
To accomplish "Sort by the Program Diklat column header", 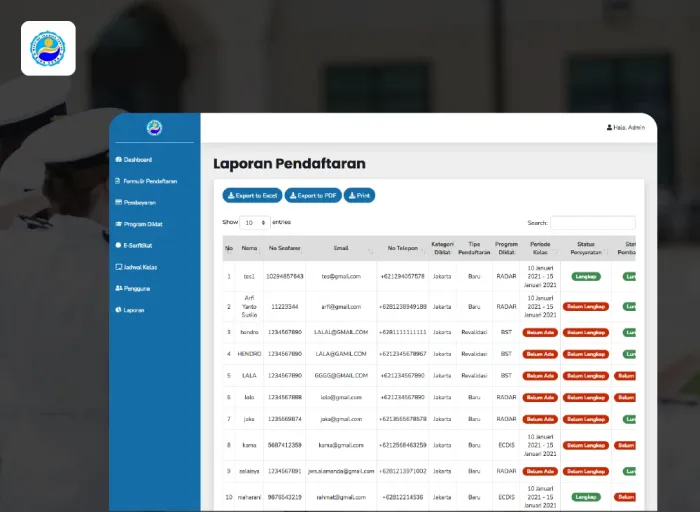I will 506,248.
